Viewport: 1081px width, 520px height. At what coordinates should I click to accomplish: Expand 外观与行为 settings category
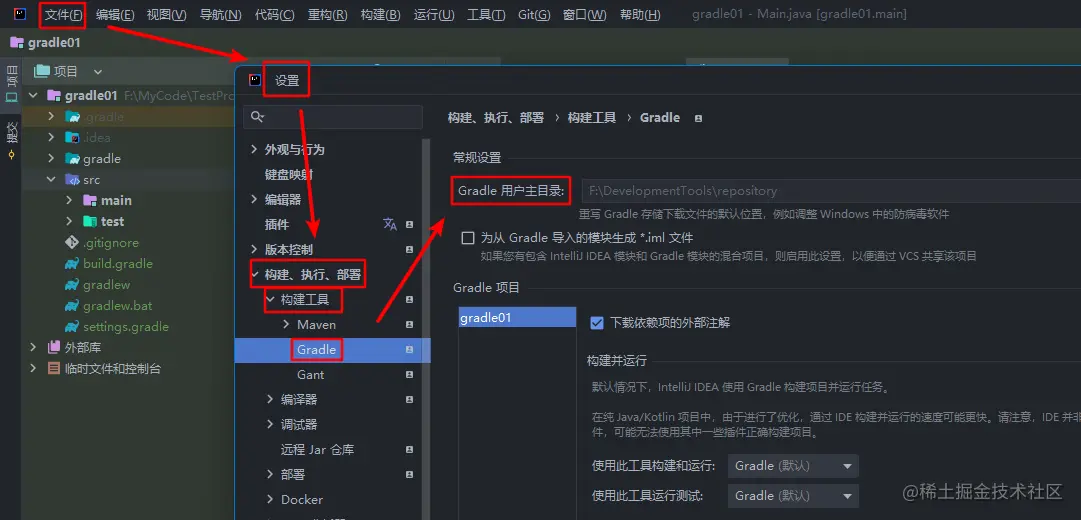254,150
